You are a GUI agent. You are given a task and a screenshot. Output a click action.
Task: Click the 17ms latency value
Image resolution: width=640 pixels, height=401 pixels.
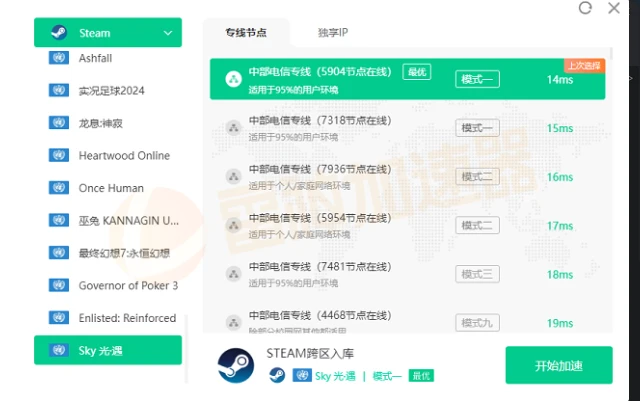click(x=560, y=225)
